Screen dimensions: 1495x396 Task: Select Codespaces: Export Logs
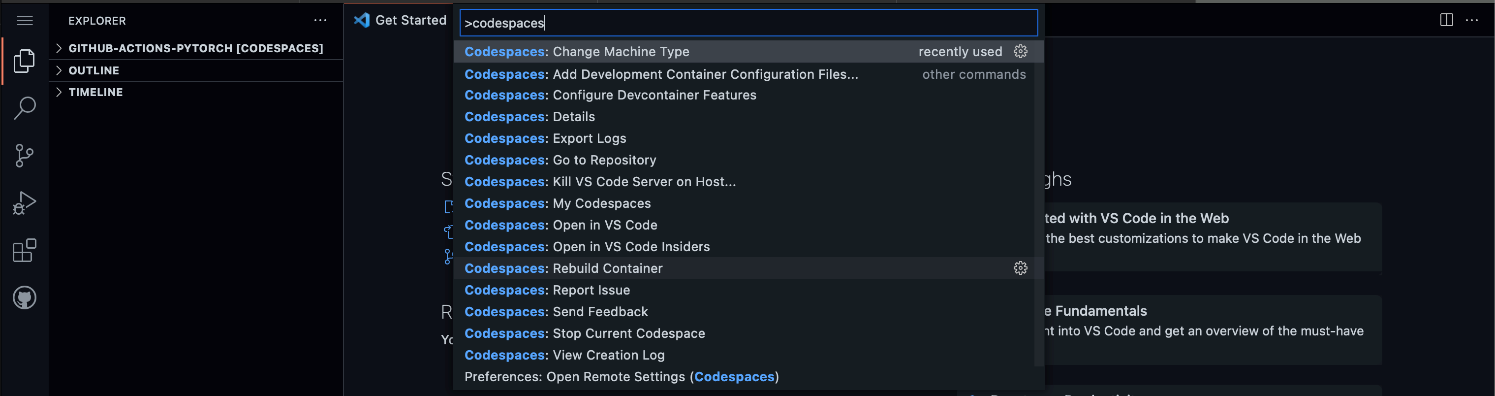[x=748, y=138]
